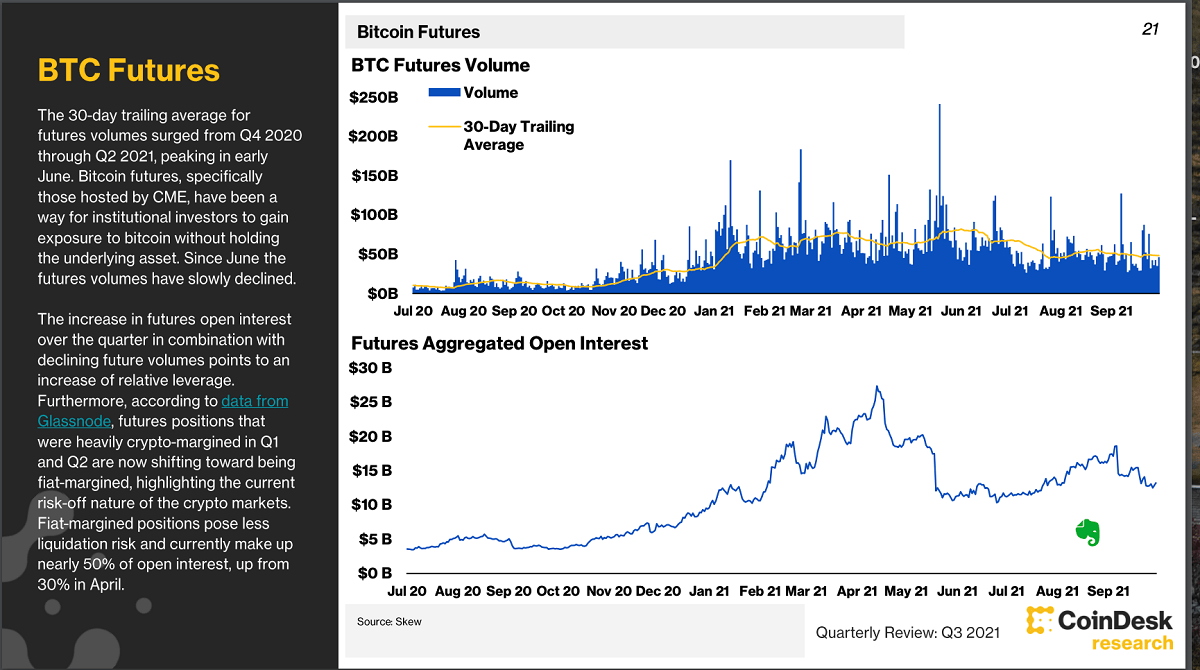
Task: Click the green Evernote elephant icon
Action: (x=1087, y=533)
